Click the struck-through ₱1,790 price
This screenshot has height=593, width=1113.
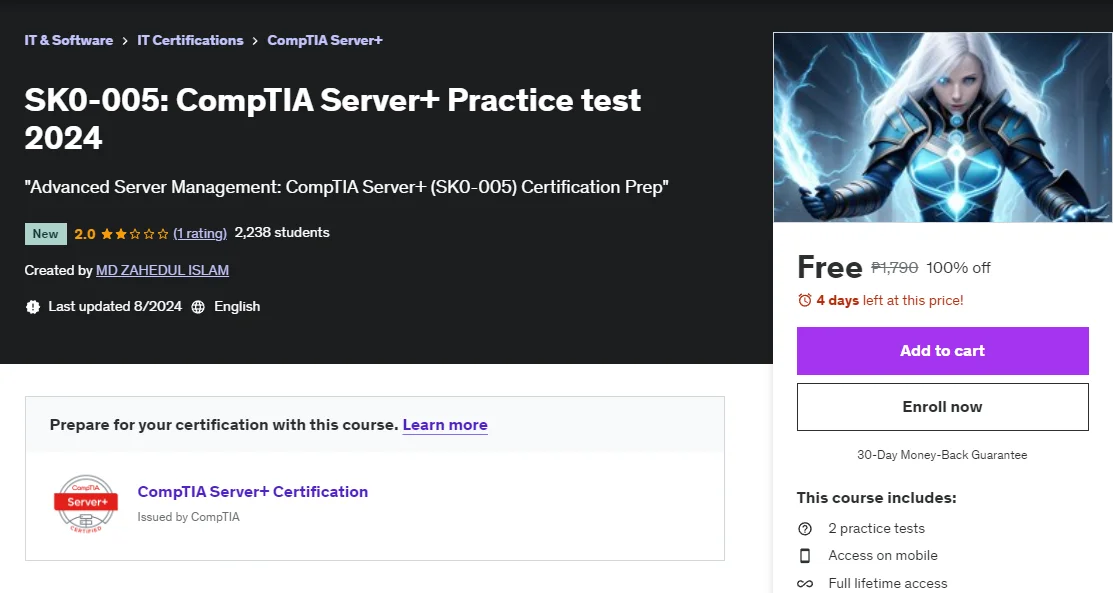point(894,268)
